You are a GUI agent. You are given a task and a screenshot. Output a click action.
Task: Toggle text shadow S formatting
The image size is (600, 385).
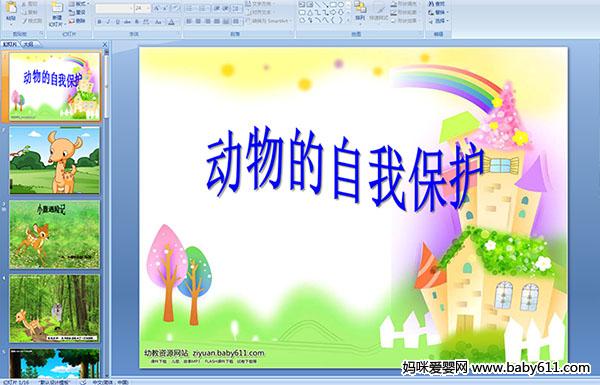[137, 22]
